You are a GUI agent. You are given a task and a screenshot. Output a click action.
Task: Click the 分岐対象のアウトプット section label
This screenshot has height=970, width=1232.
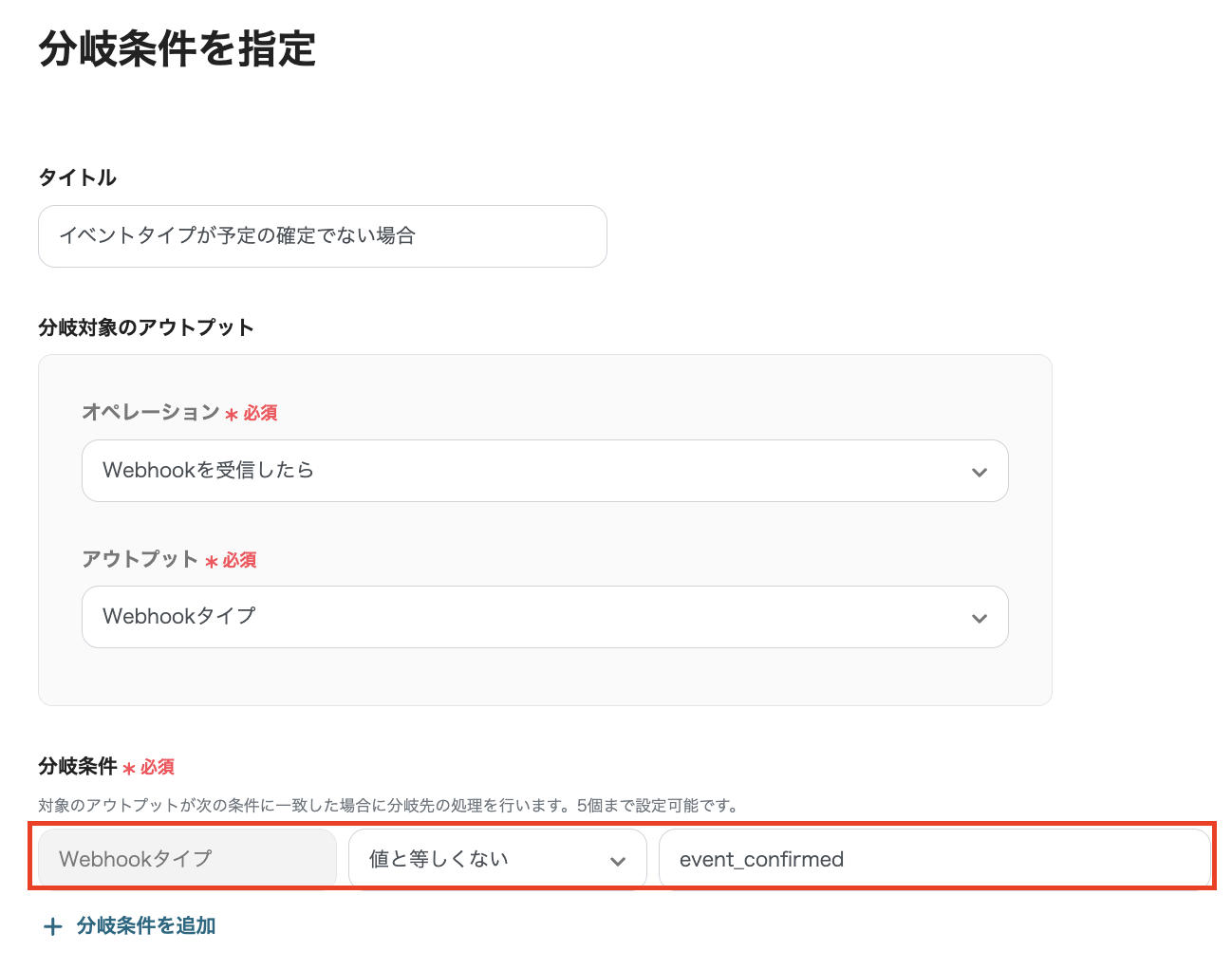145,326
